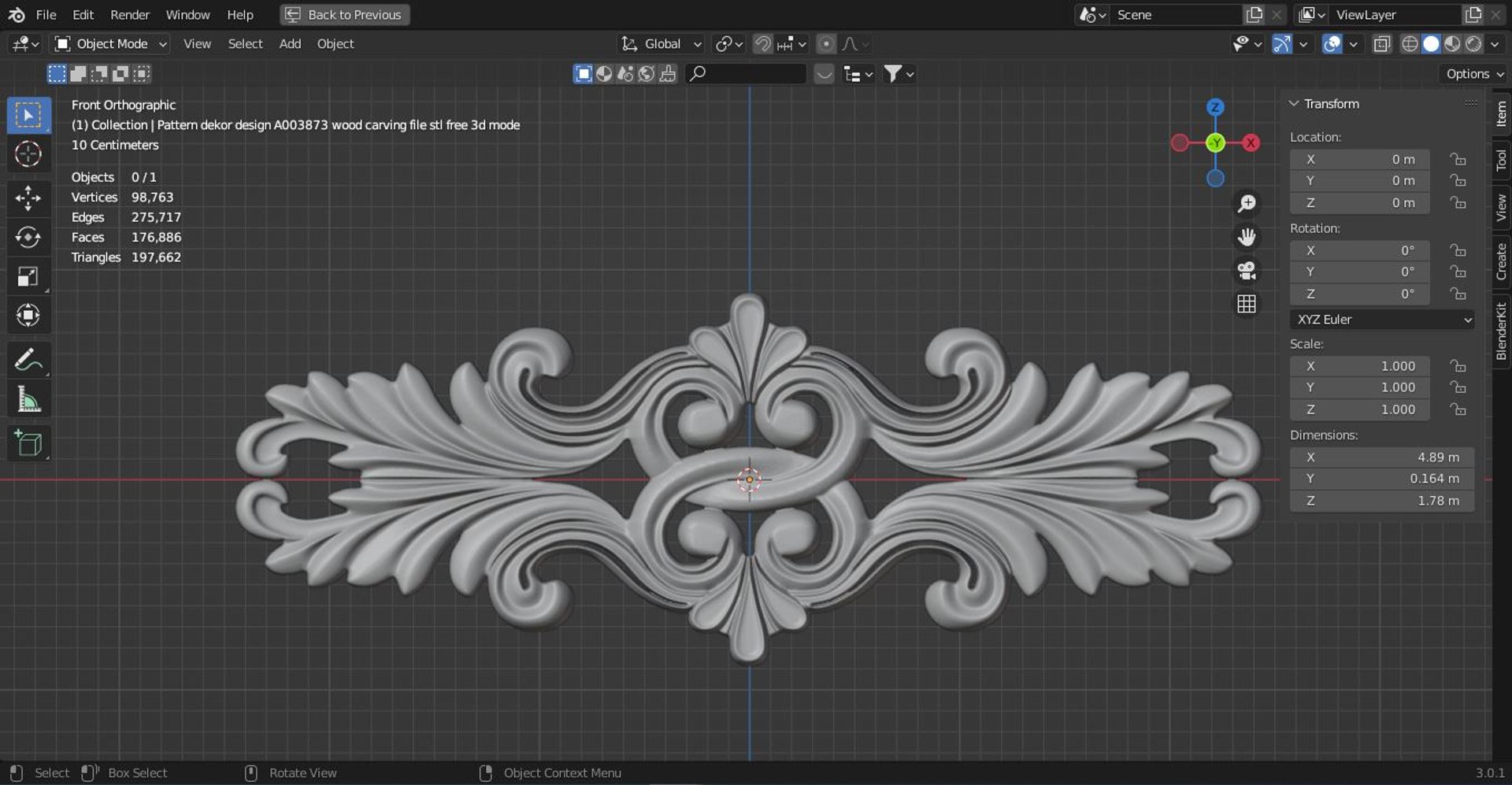Set selection mode to intersect
1512x785 pixels.
tap(142, 74)
